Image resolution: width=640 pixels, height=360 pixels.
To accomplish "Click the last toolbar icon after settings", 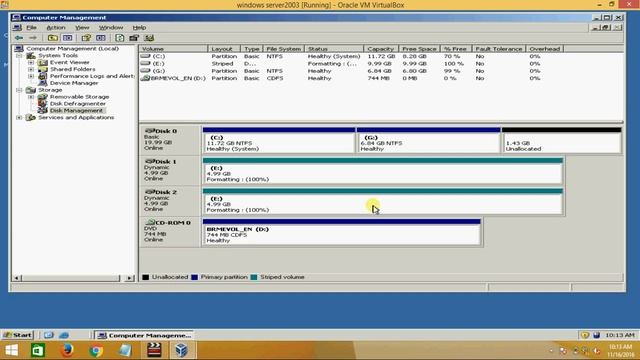I will pyautogui.click(x=149, y=38).
